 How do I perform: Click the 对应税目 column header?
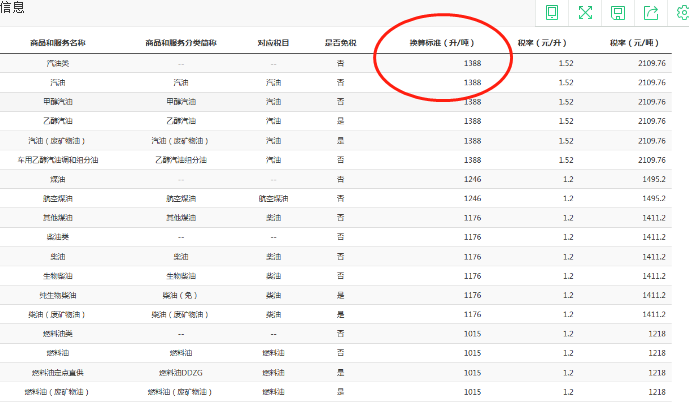(273, 43)
